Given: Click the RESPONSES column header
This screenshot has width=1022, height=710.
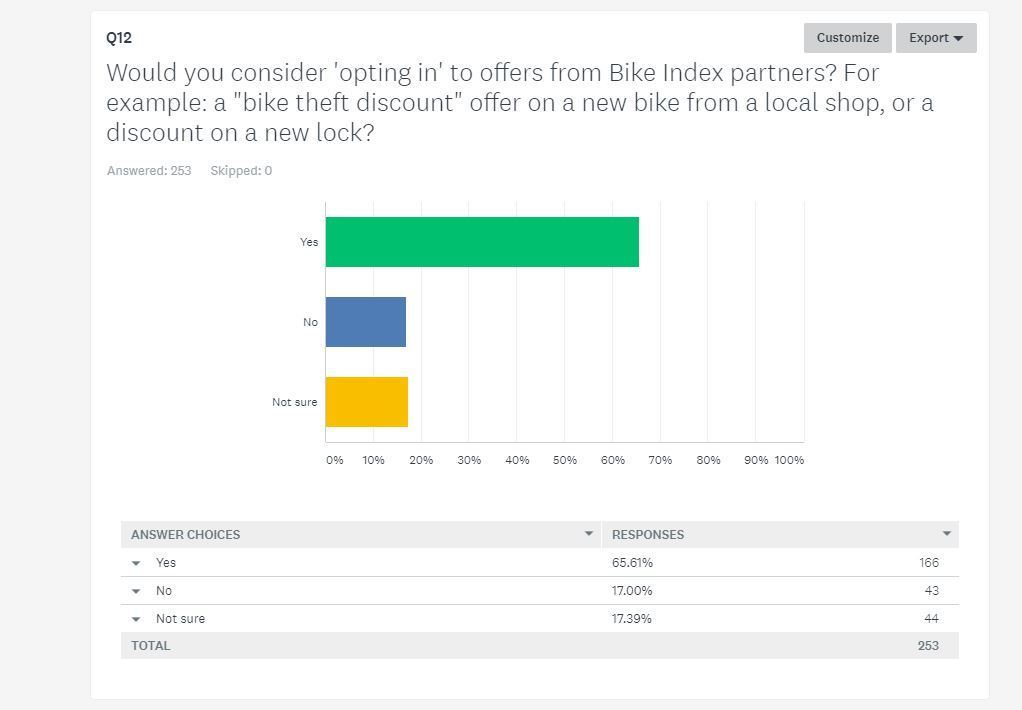Looking at the screenshot, I should coord(648,534).
